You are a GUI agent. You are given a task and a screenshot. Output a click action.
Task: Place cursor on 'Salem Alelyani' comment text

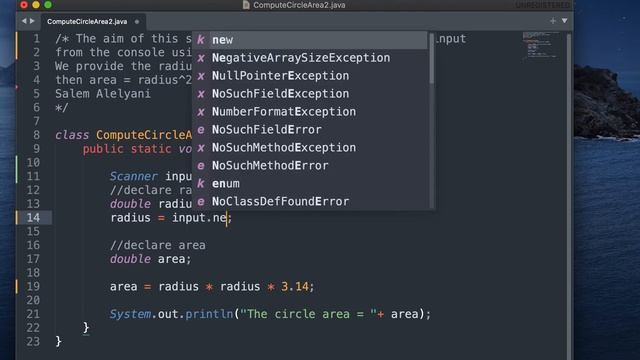click(103, 94)
